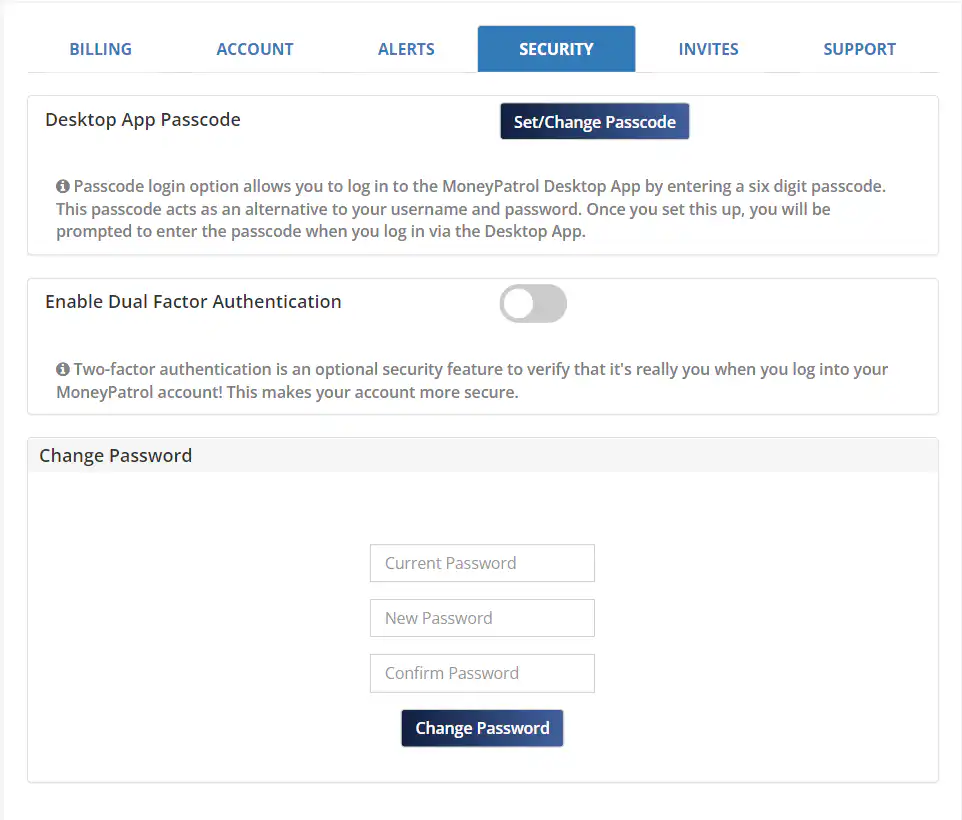962x820 pixels.
Task: Click the info icon beside two-factor description
Action: pos(63,370)
